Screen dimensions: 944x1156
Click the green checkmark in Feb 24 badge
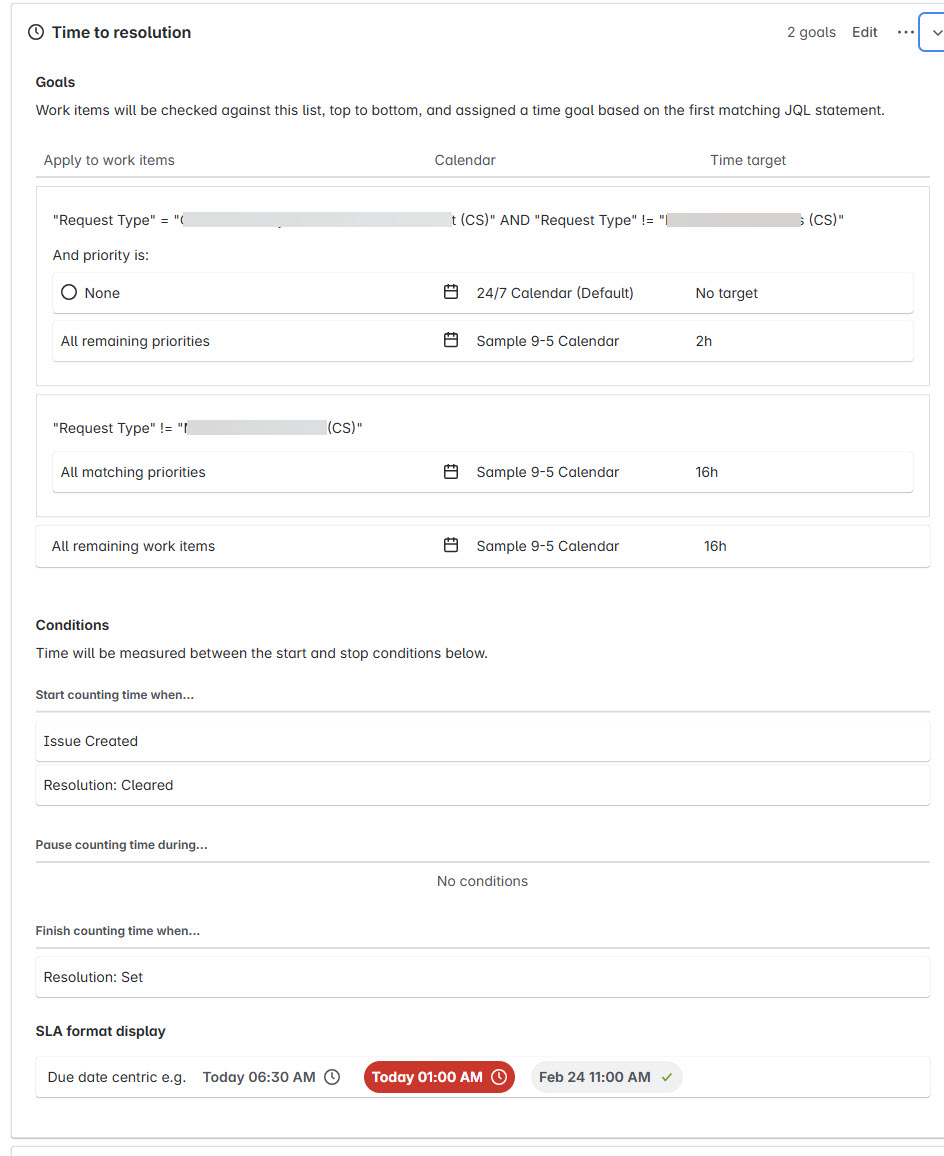(667, 1077)
